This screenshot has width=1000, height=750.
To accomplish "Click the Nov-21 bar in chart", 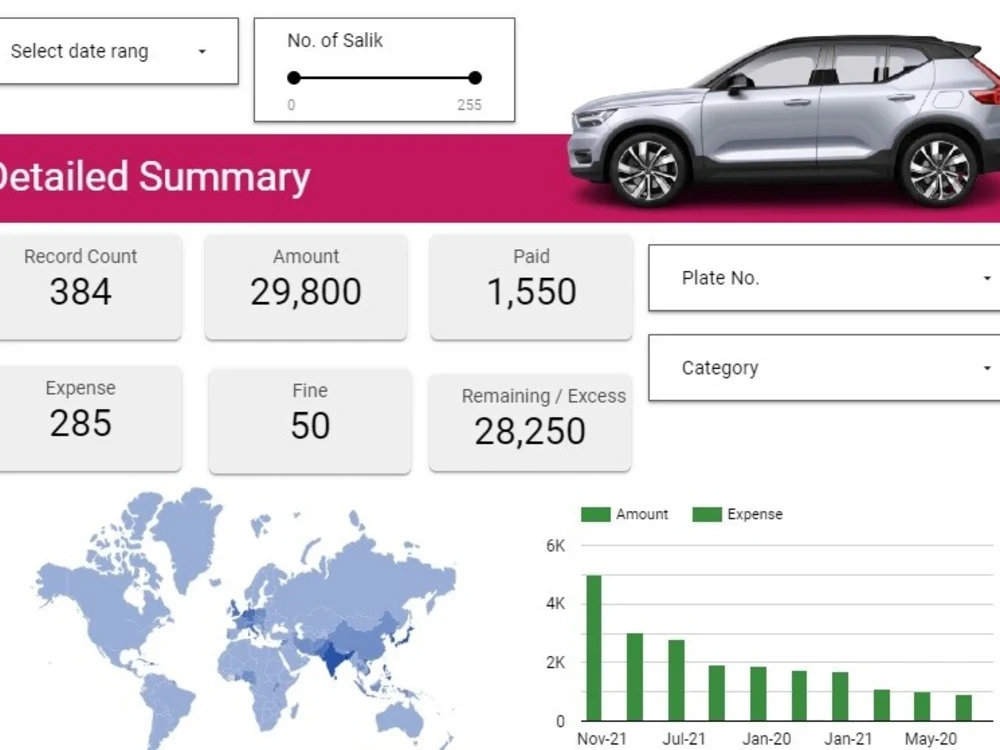I will 594,648.
